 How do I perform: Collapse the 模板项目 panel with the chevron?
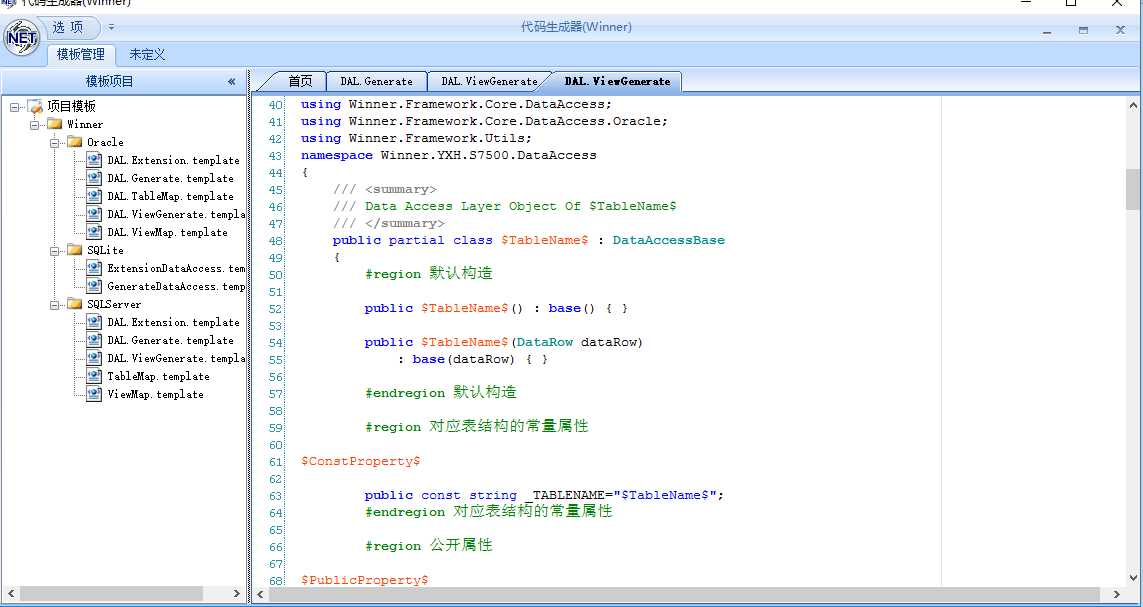pos(232,82)
